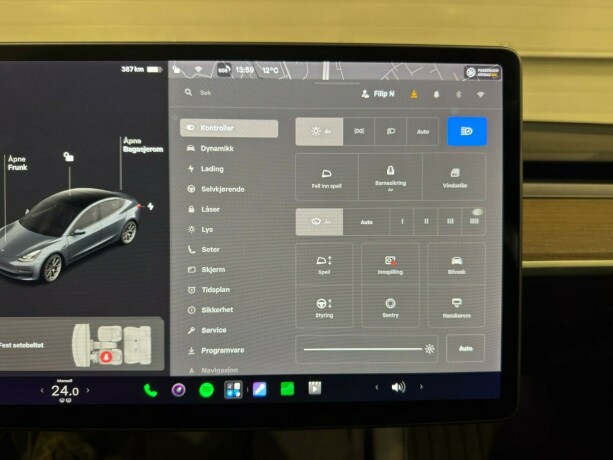Tap the Vinduslås window lock button
Viewport: 613px width, 460px height.
pyautogui.click(x=454, y=177)
